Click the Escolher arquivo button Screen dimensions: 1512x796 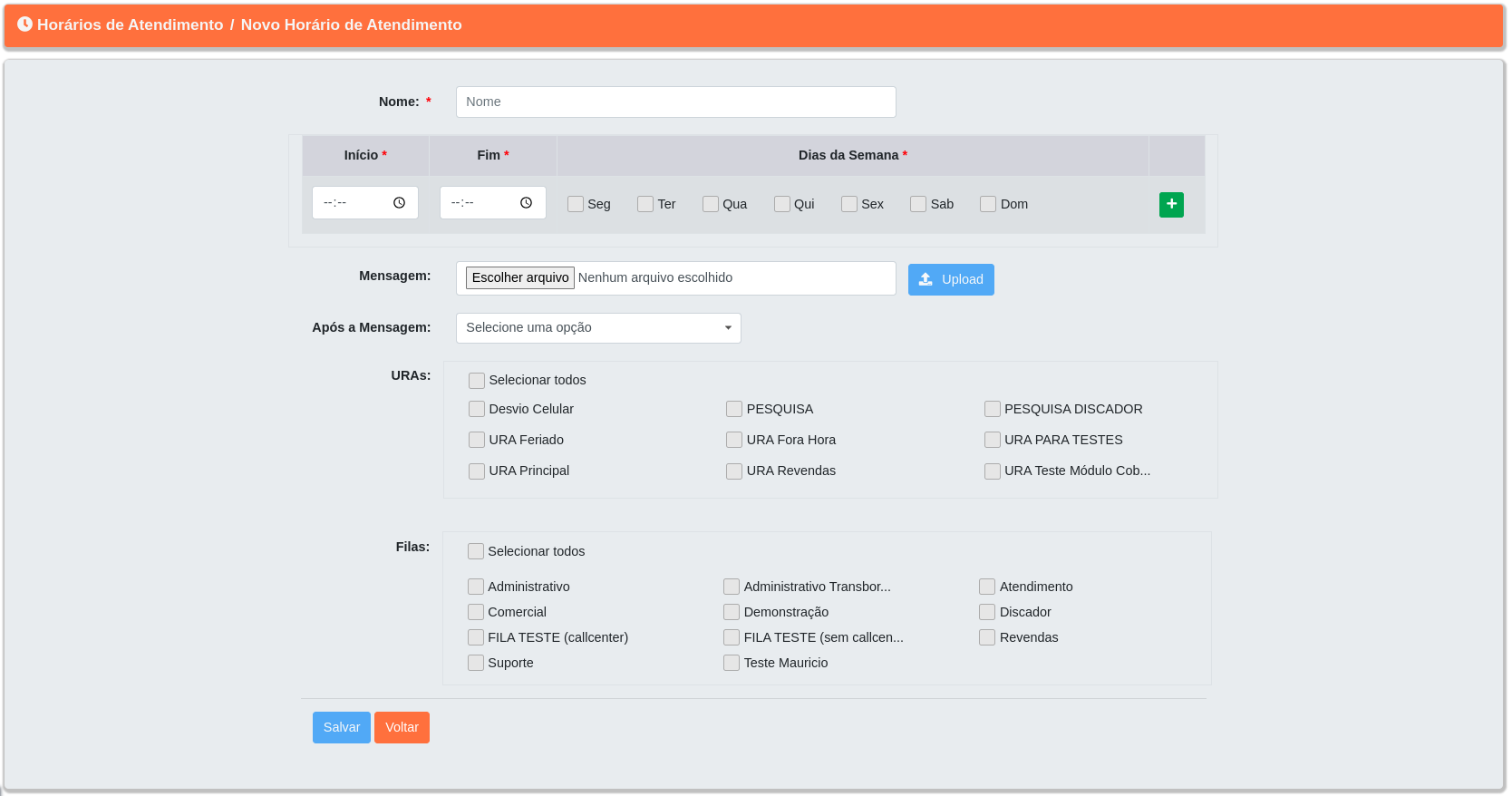pyautogui.click(x=520, y=277)
